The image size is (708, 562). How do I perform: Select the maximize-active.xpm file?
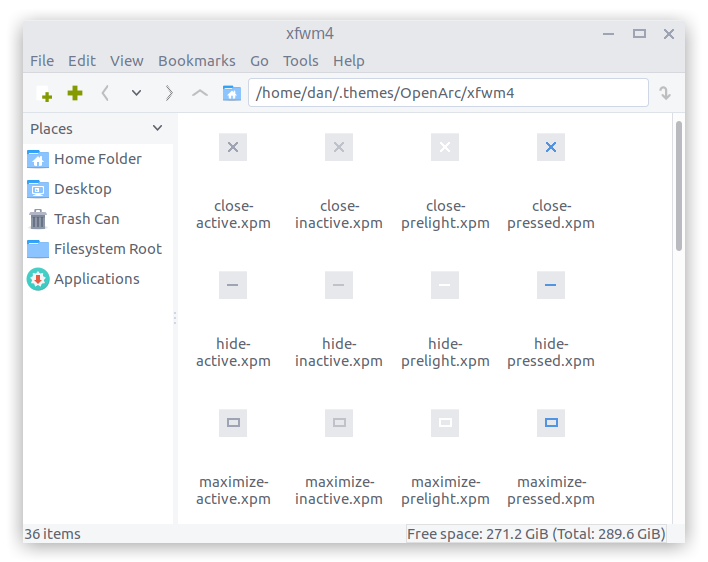coord(233,458)
